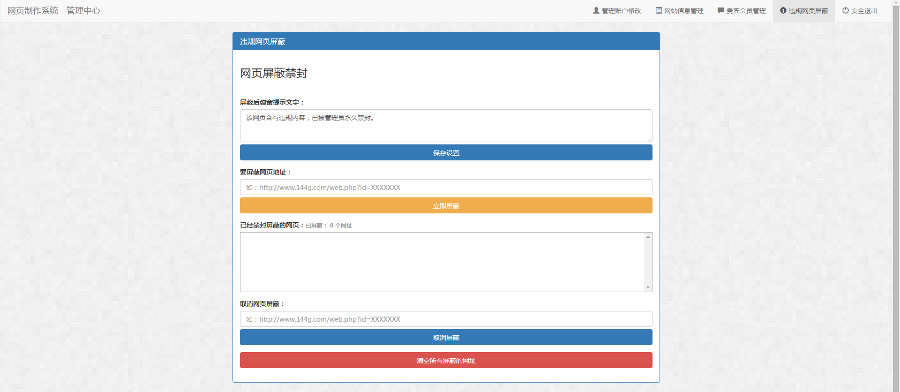Click the power icon beside 安全退出
900x392 pixels.
tap(845, 10)
